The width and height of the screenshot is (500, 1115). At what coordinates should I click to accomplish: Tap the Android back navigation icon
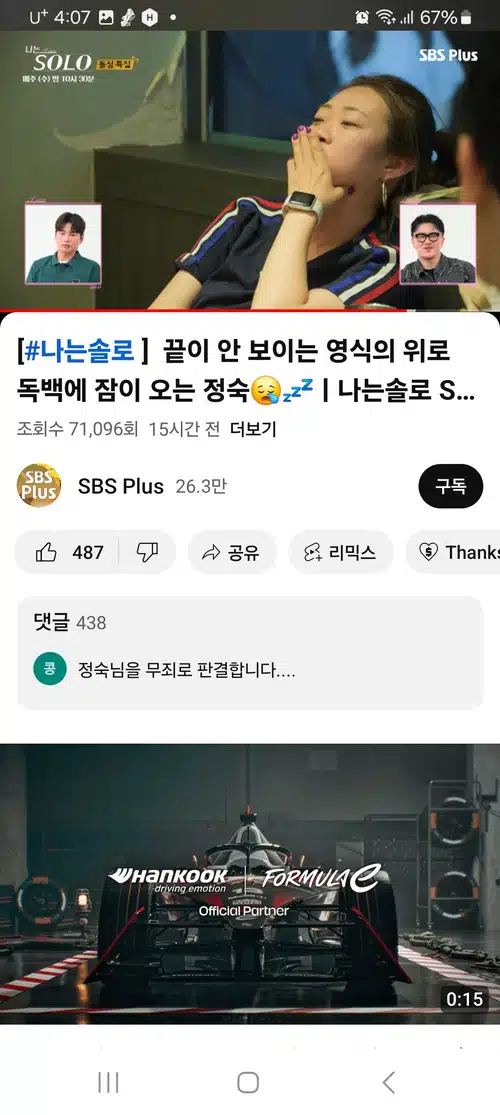point(388,1082)
